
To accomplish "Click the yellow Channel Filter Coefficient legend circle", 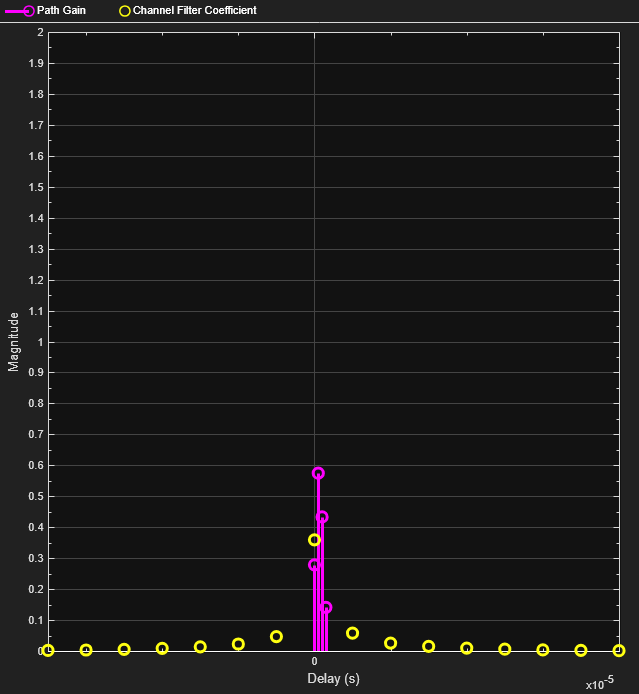I will [x=124, y=10].
